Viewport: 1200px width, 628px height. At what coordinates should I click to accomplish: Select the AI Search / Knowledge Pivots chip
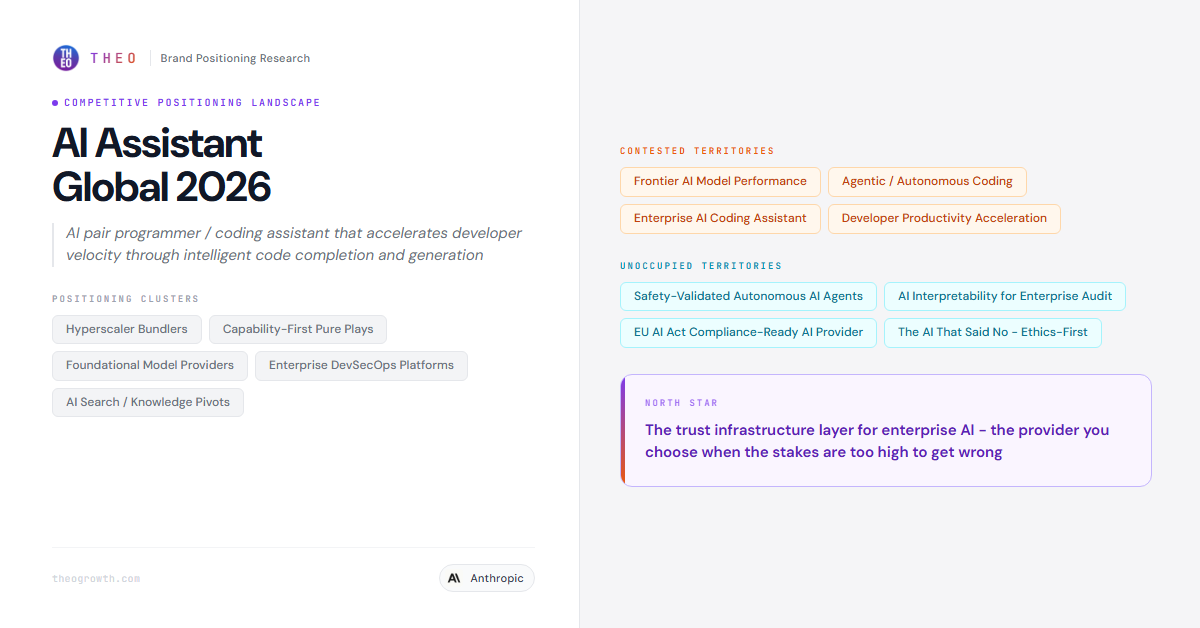[148, 402]
